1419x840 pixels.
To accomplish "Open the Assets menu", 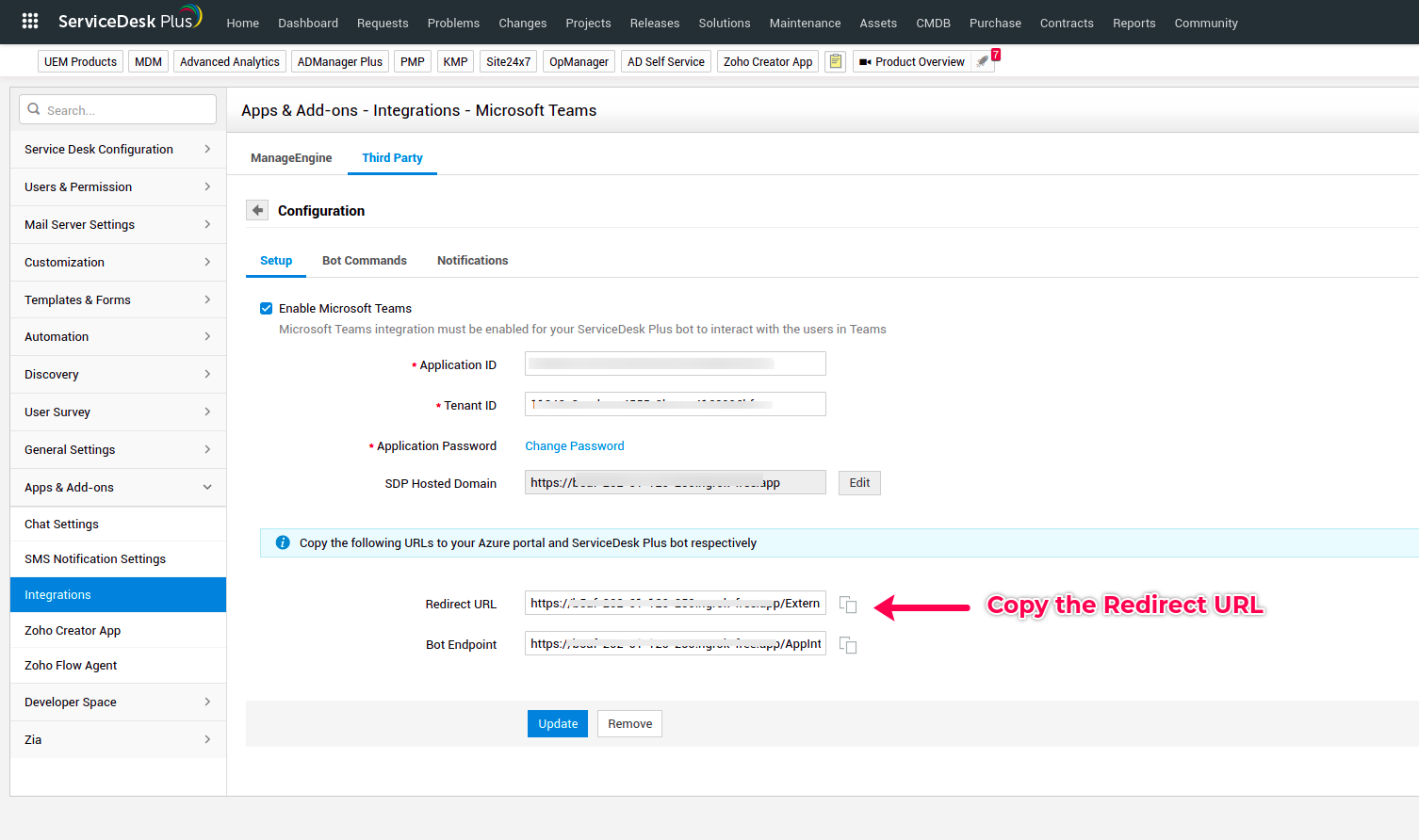I will click(878, 23).
